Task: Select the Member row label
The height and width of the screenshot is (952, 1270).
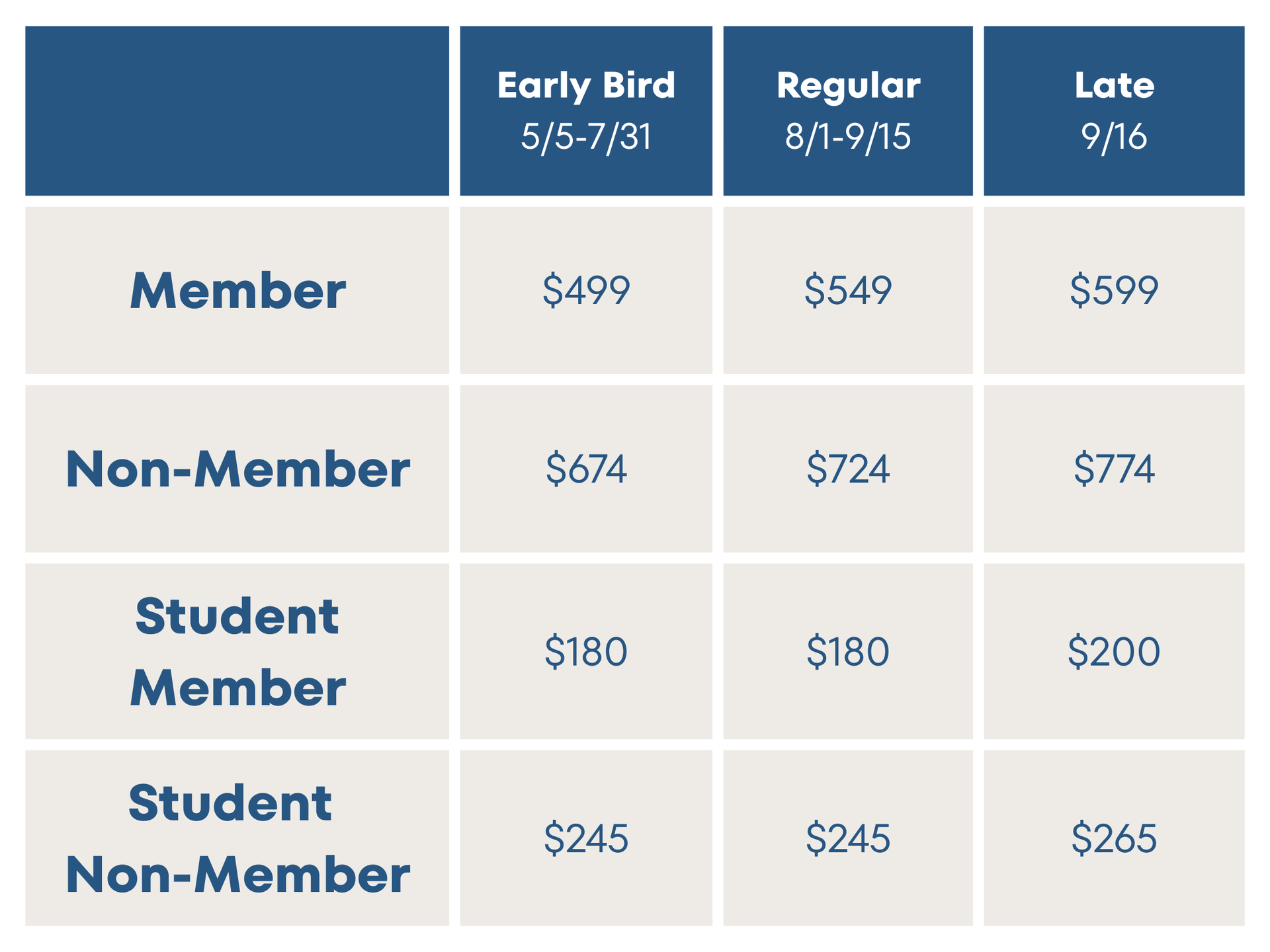Action: pyautogui.click(x=237, y=290)
